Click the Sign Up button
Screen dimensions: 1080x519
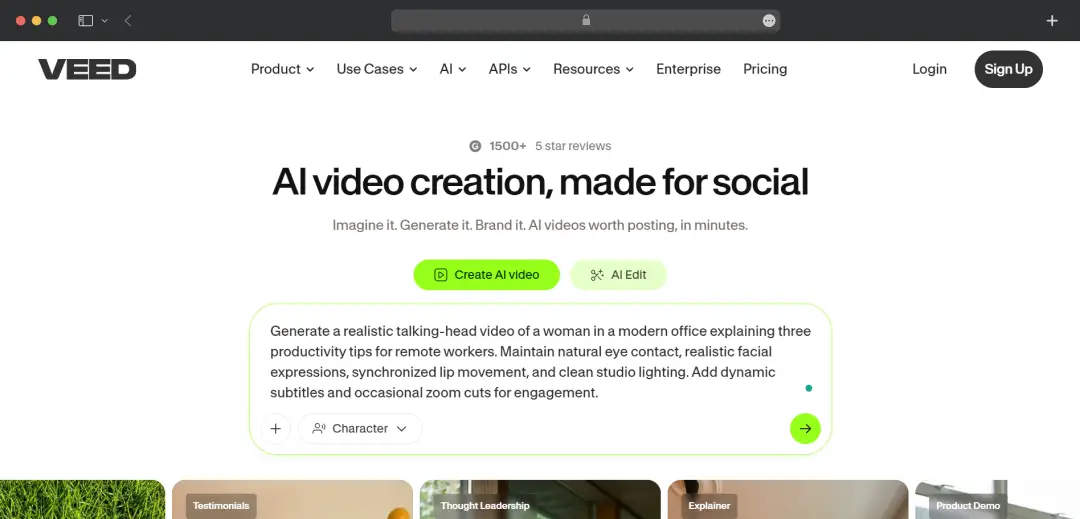tap(1008, 69)
